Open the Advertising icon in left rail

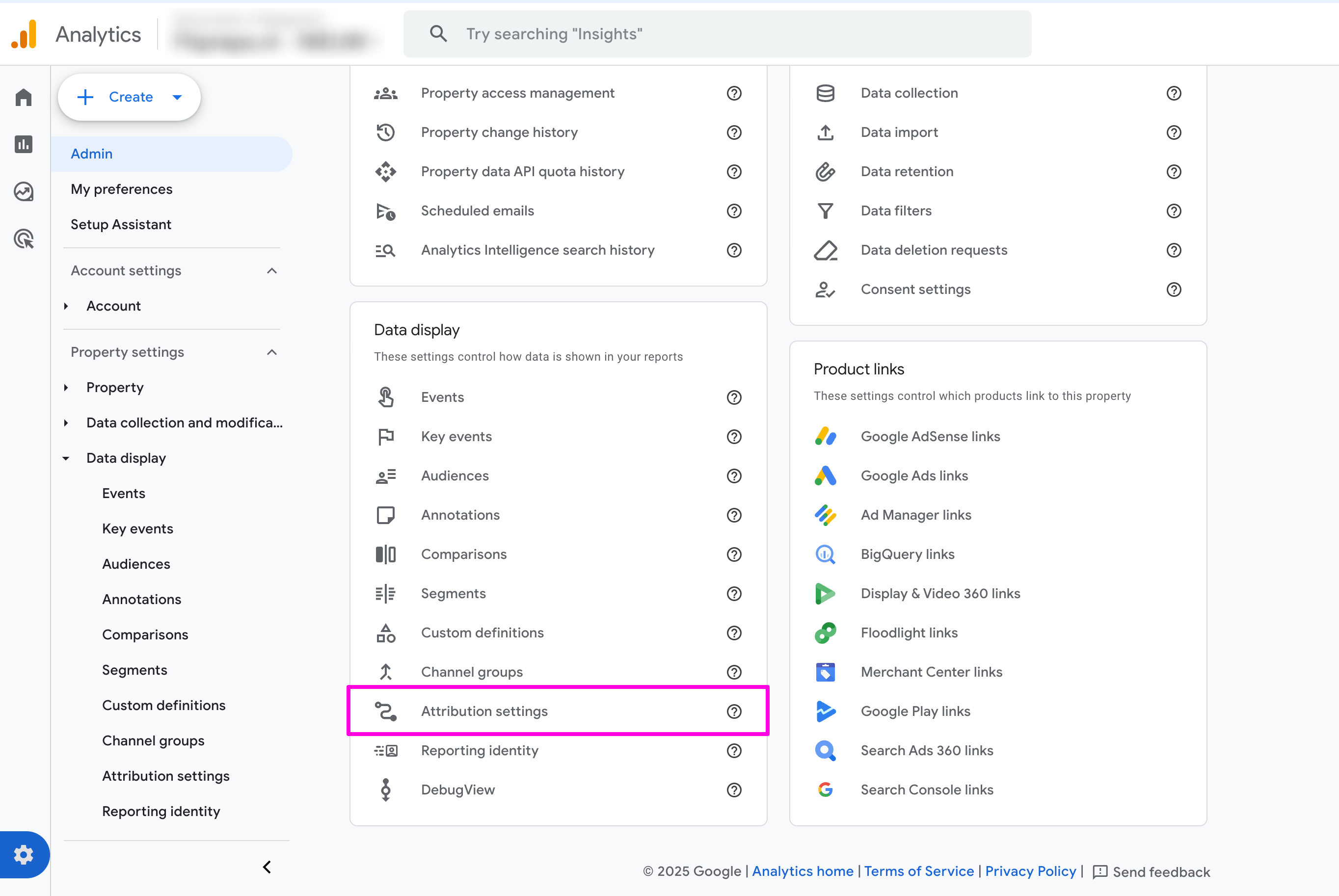24,238
